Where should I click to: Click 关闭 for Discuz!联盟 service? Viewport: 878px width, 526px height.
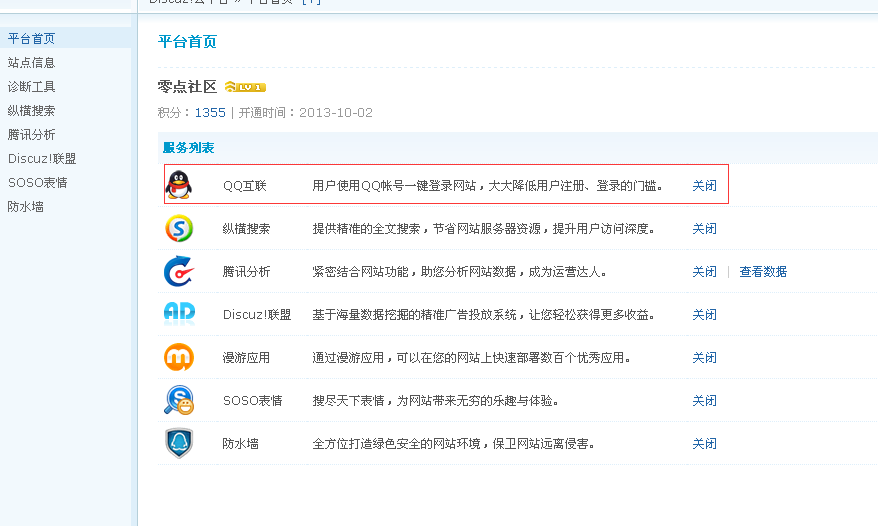click(704, 315)
